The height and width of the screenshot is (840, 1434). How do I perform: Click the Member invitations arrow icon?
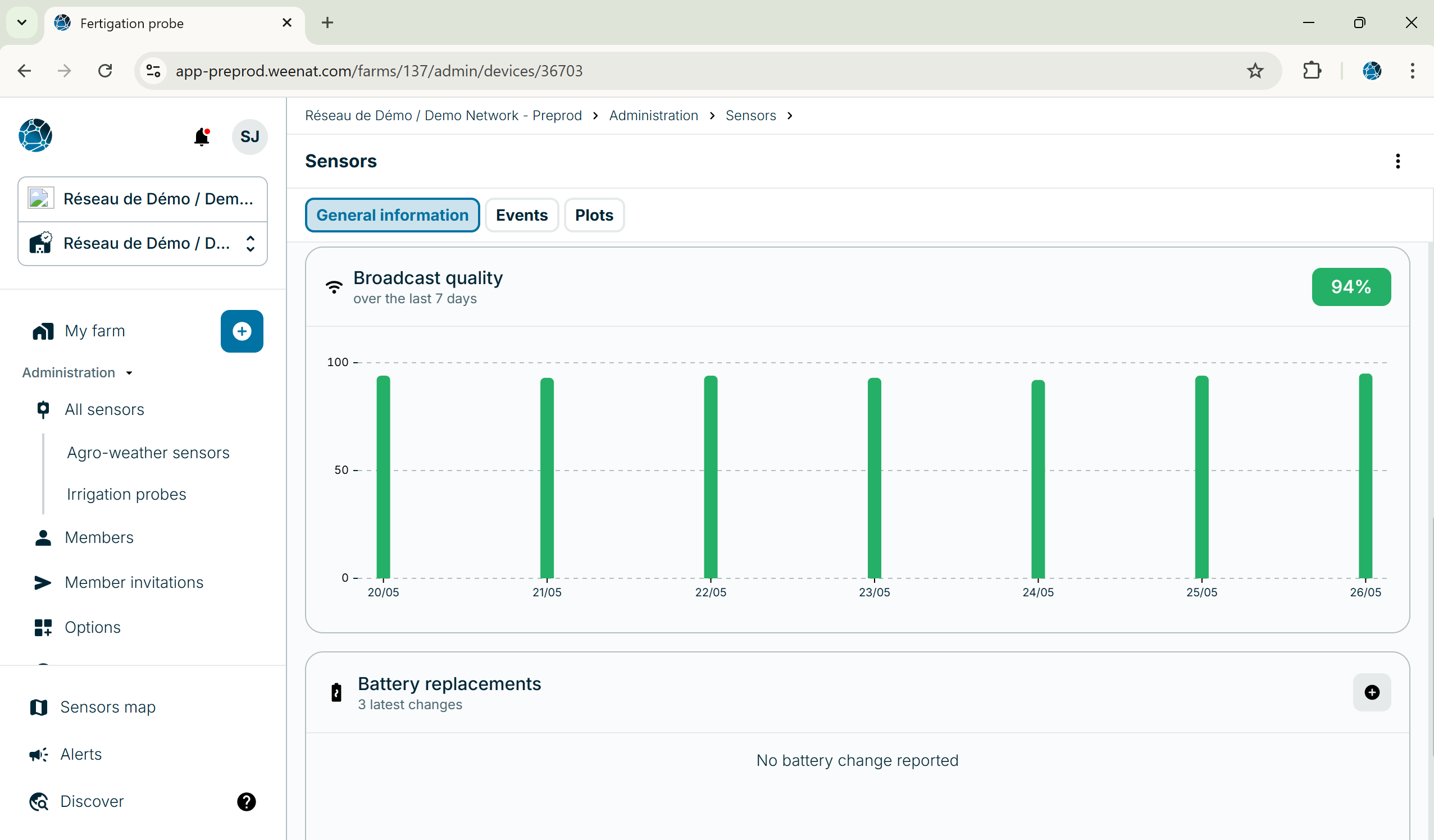[x=43, y=582]
